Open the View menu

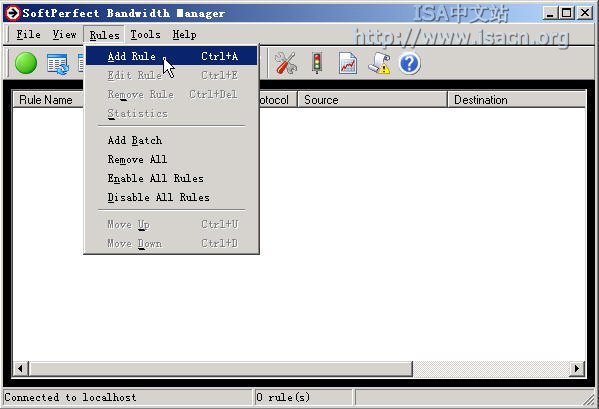pyautogui.click(x=64, y=35)
